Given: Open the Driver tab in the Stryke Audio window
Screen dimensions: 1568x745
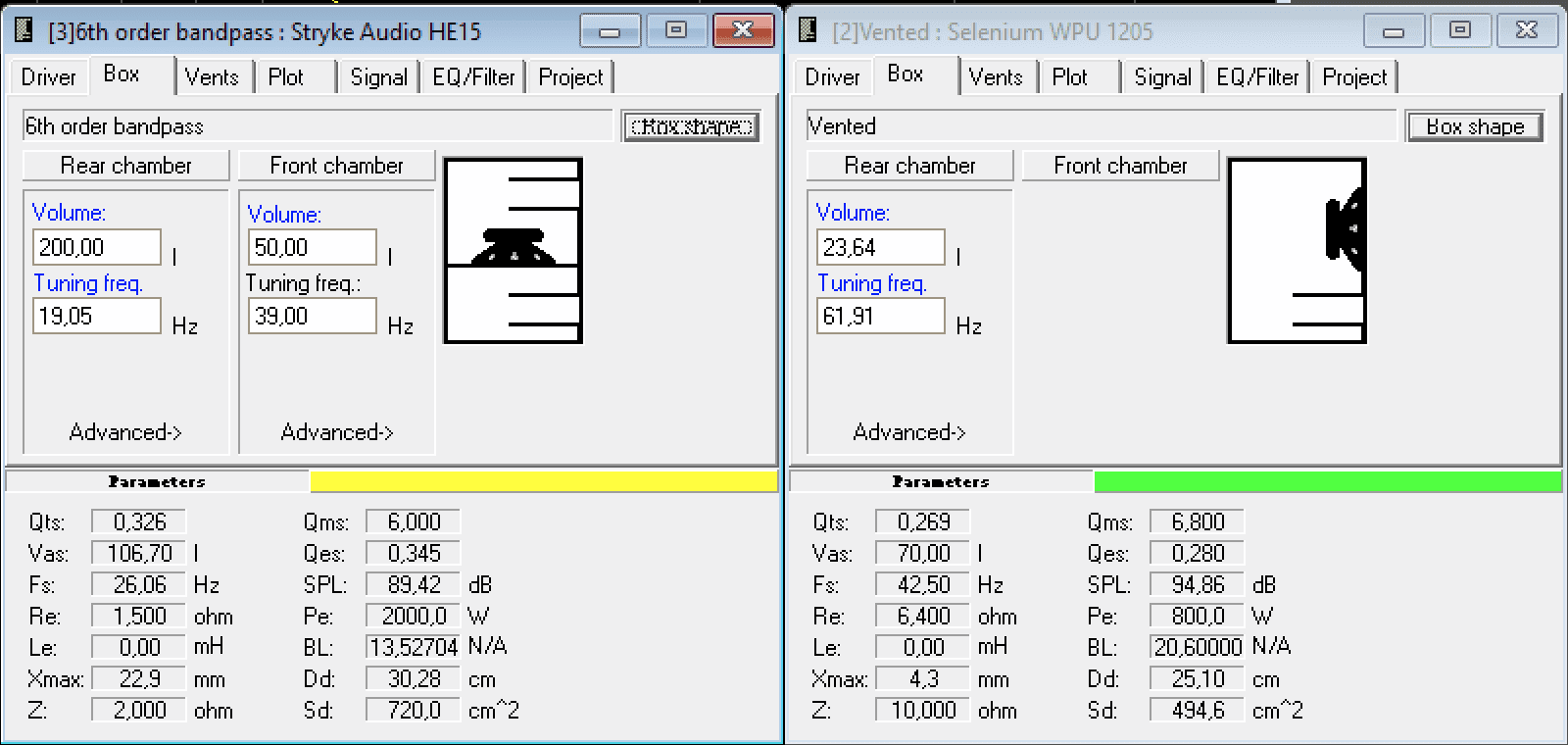Looking at the screenshot, I should 49,77.
